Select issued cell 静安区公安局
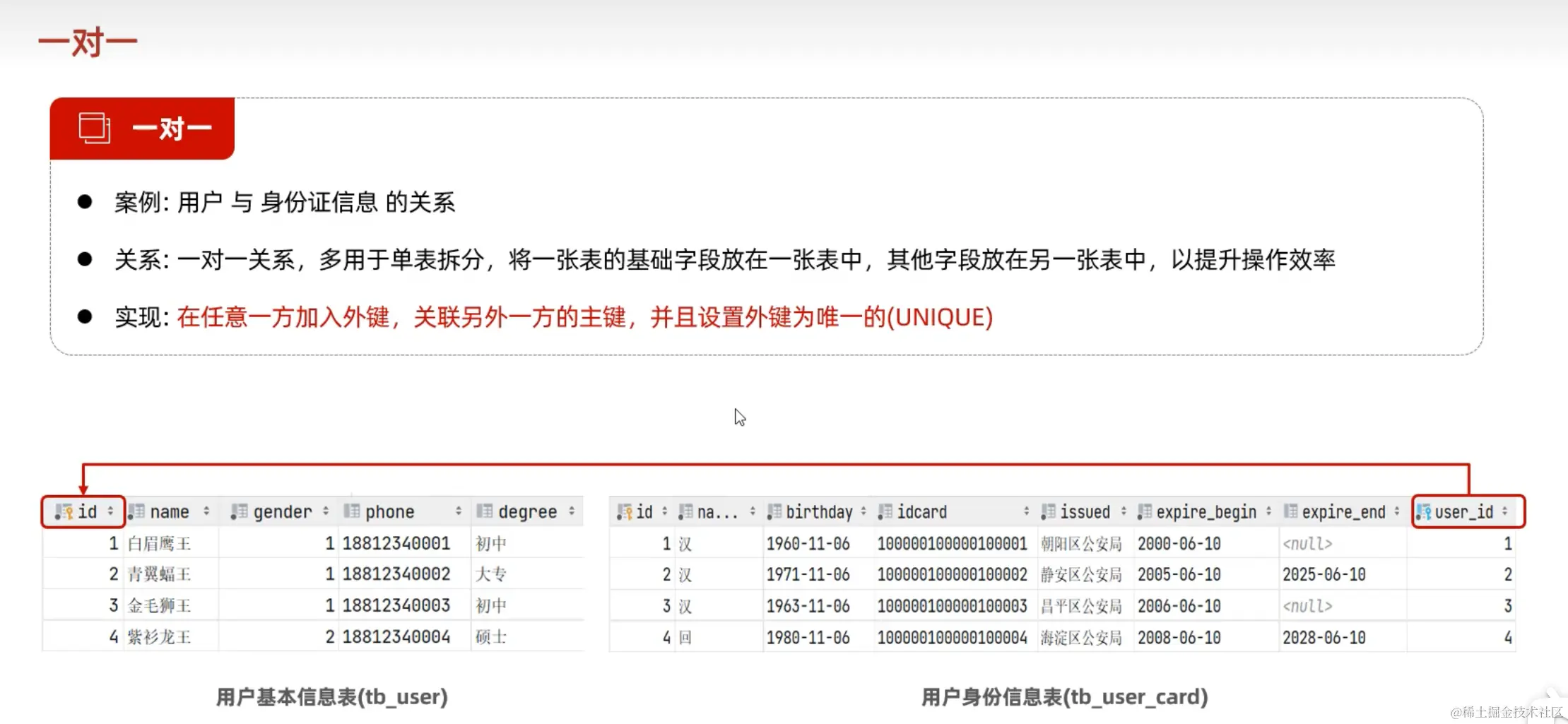 (x=1081, y=574)
